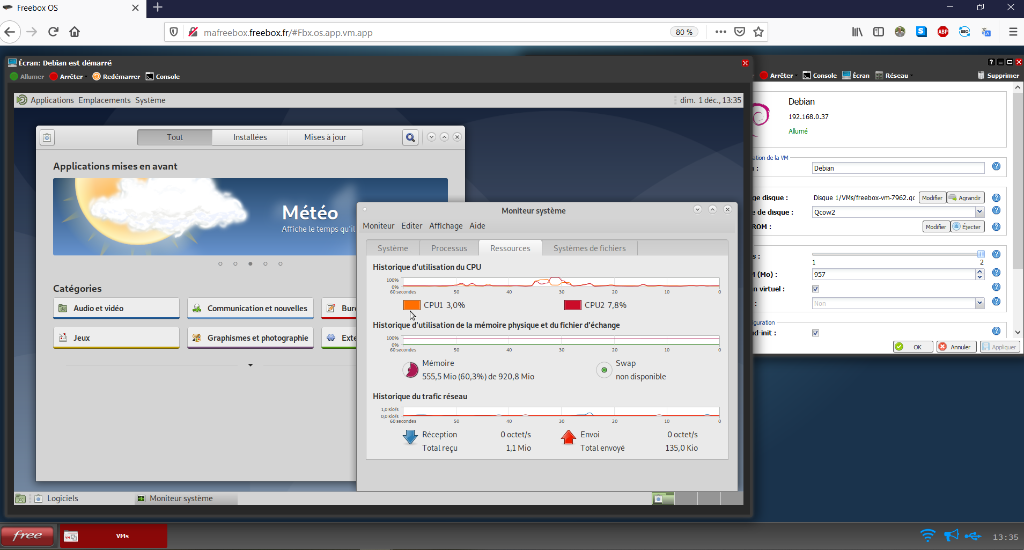Open the Freebox VMs taskbar item
Image resolution: width=1024 pixels, height=550 pixels.
(112, 536)
